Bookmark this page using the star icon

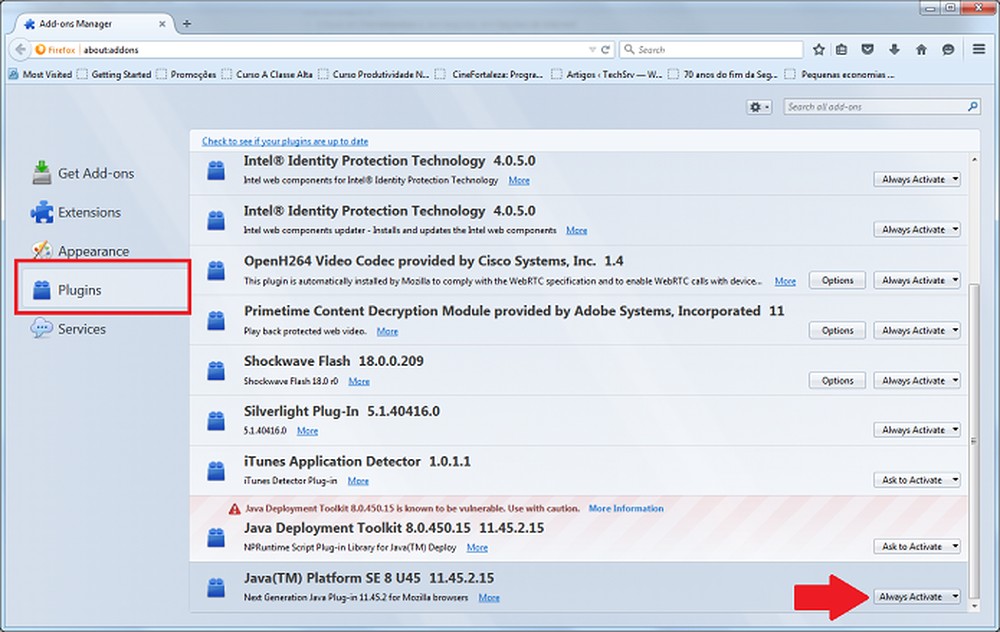click(x=819, y=48)
